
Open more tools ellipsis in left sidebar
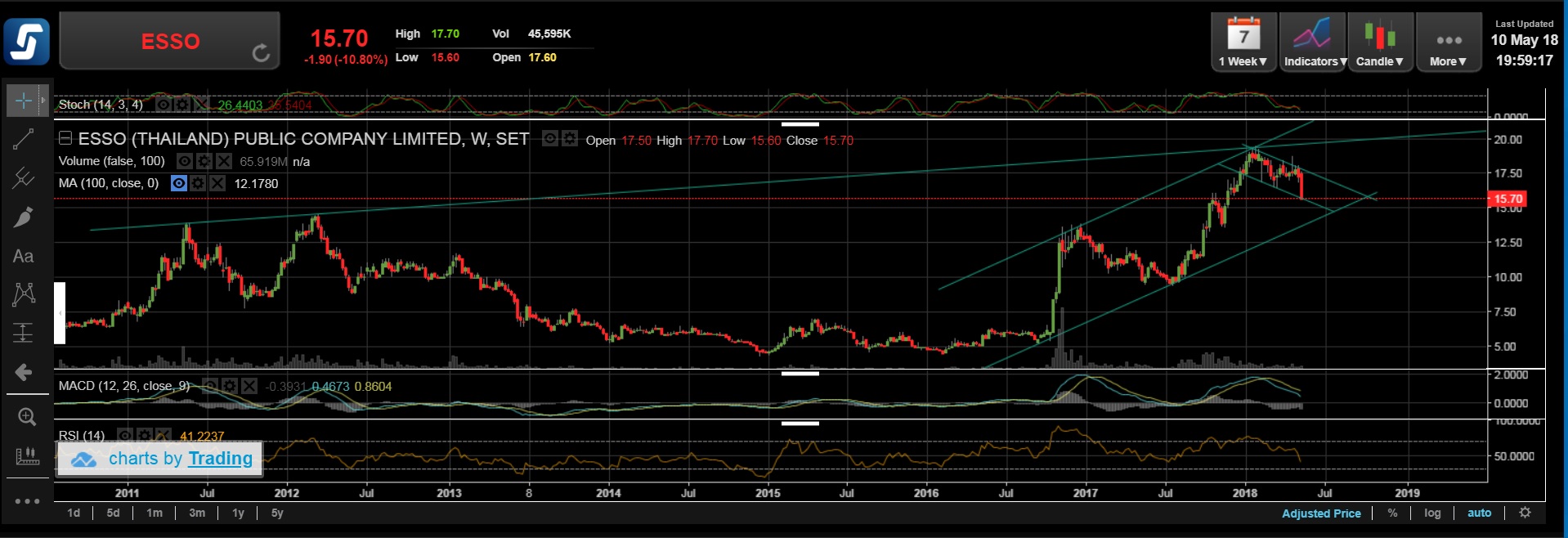coord(26,501)
